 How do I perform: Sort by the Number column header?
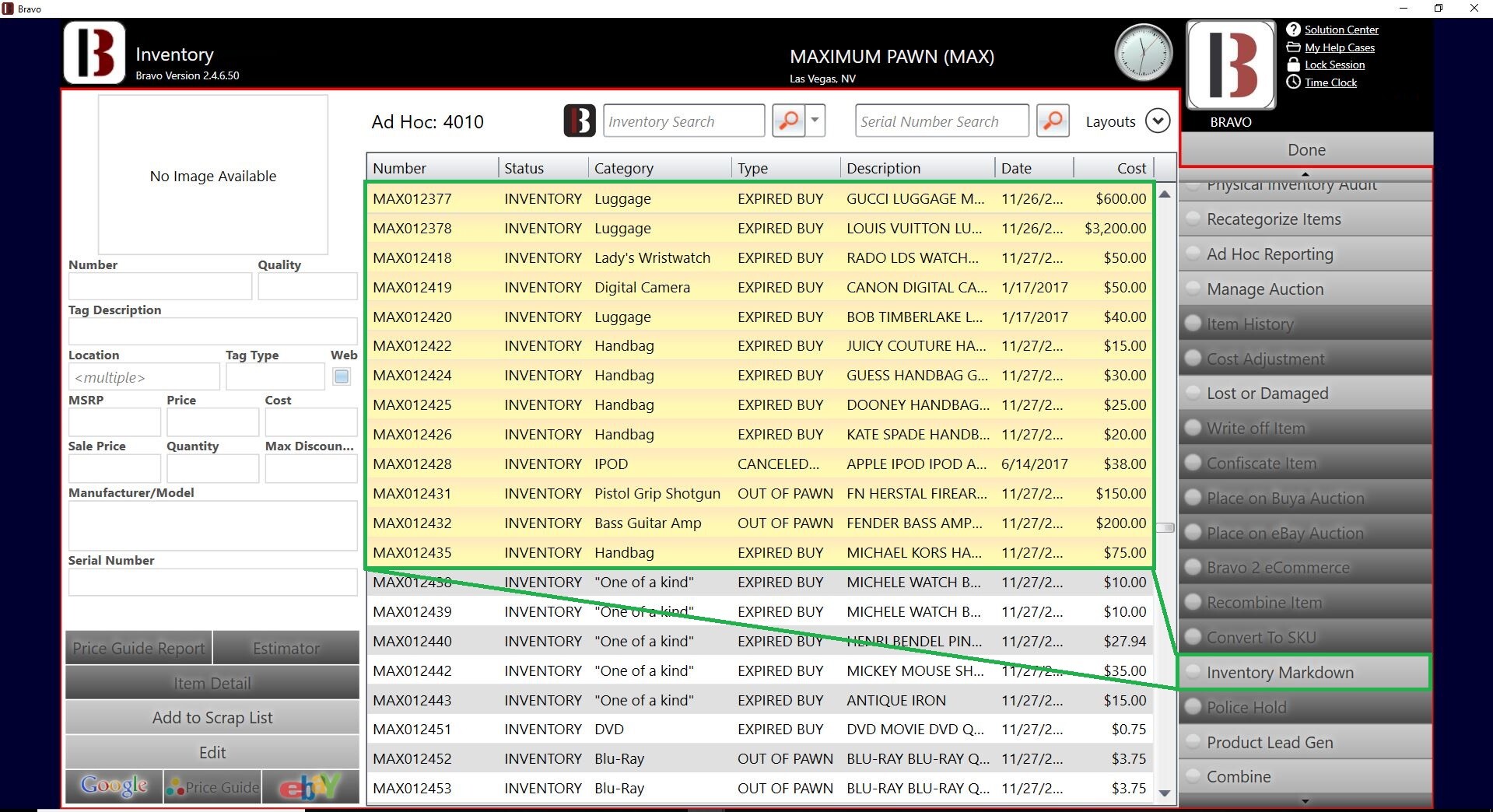pos(433,168)
